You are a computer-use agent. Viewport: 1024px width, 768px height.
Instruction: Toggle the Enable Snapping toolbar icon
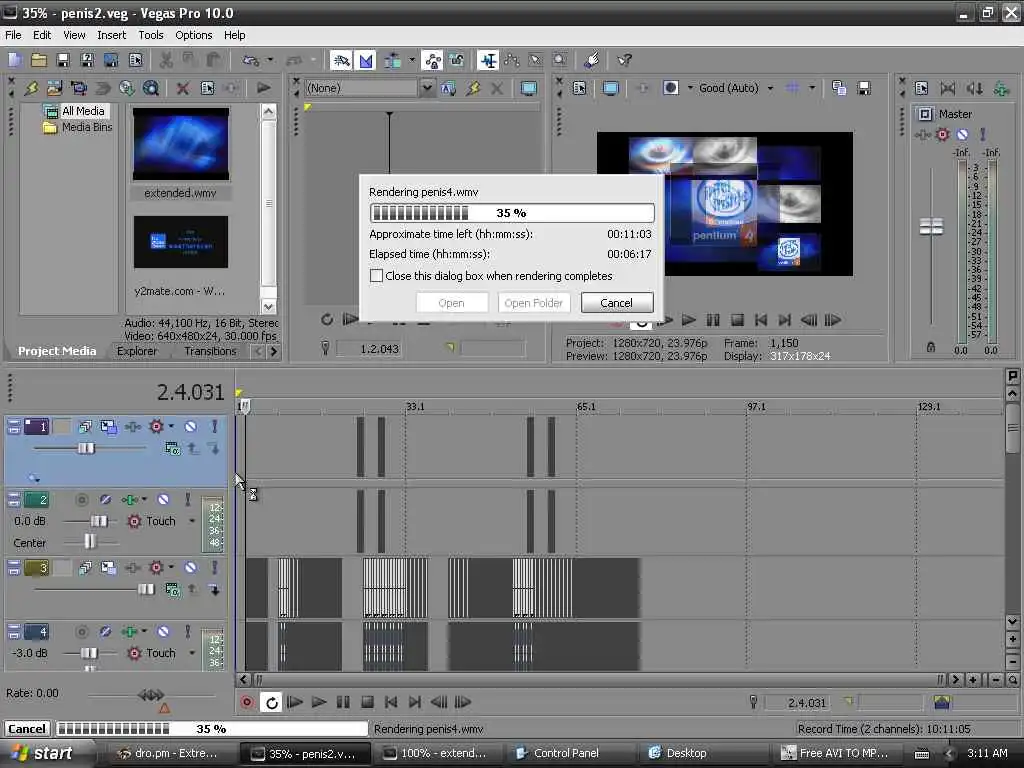(x=342, y=61)
